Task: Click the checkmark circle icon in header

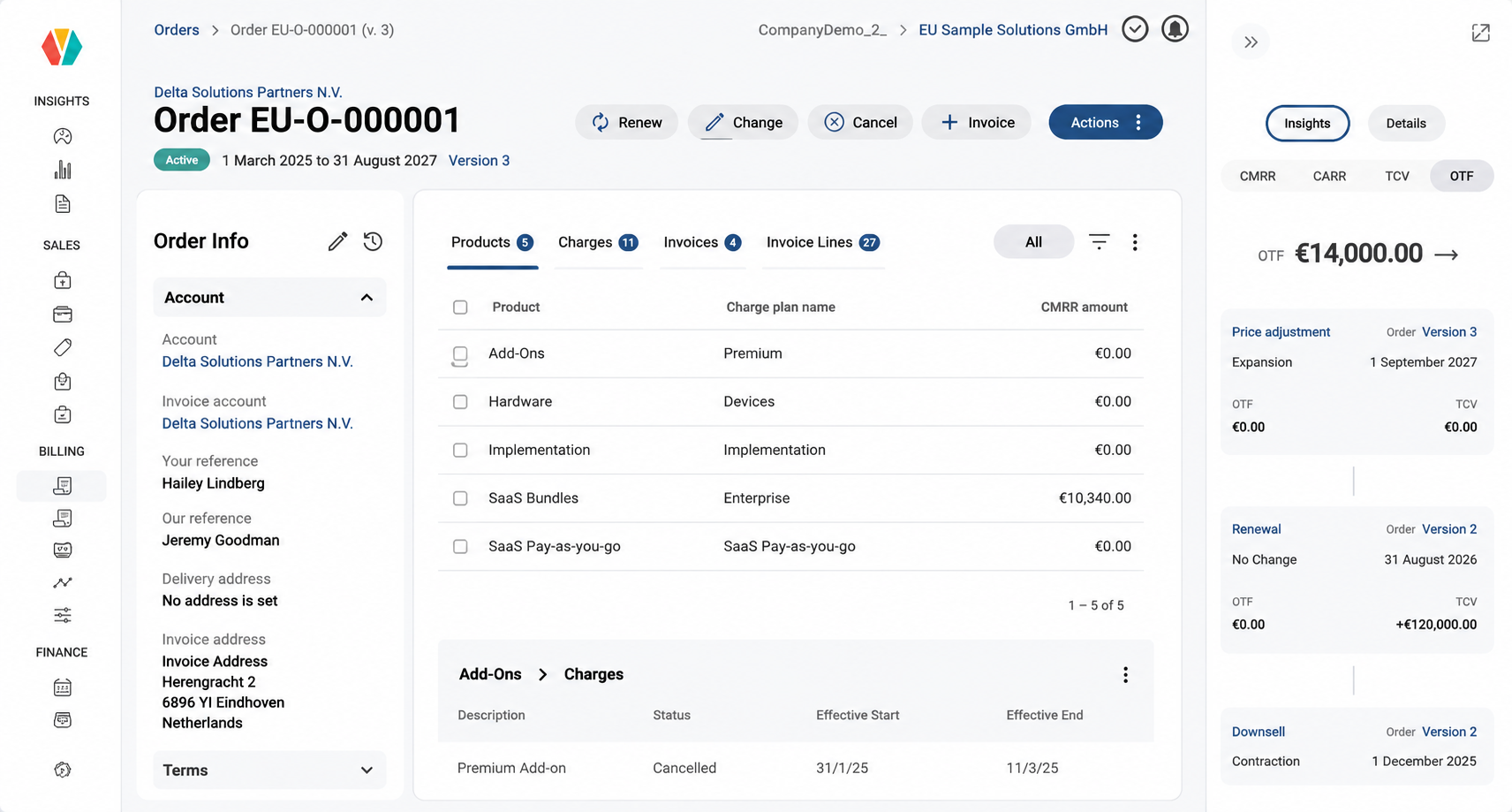Action: [1135, 29]
